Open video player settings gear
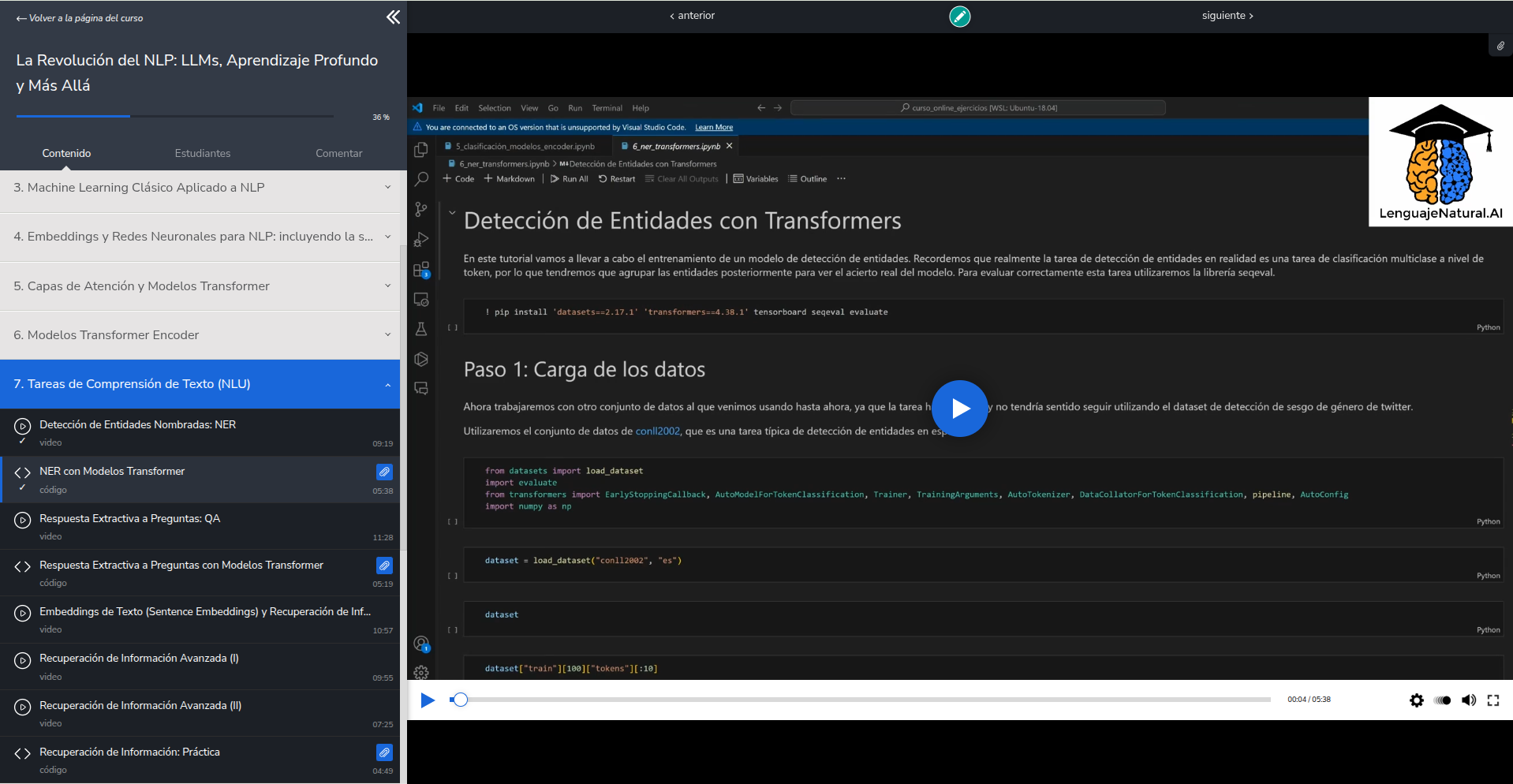 (x=1417, y=700)
